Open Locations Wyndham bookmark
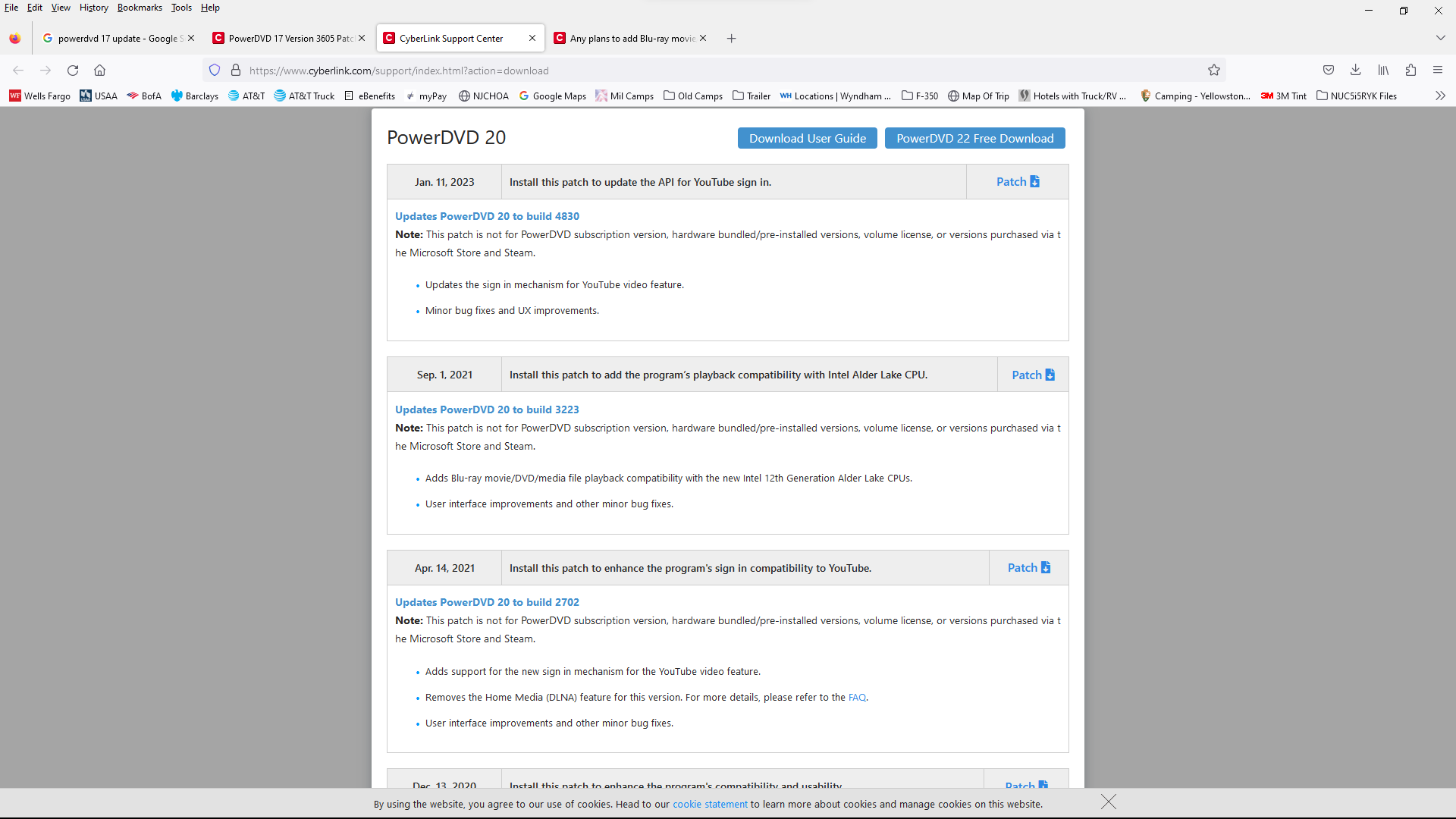The width and height of the screenshot is (1456, 819). [836, 96]
